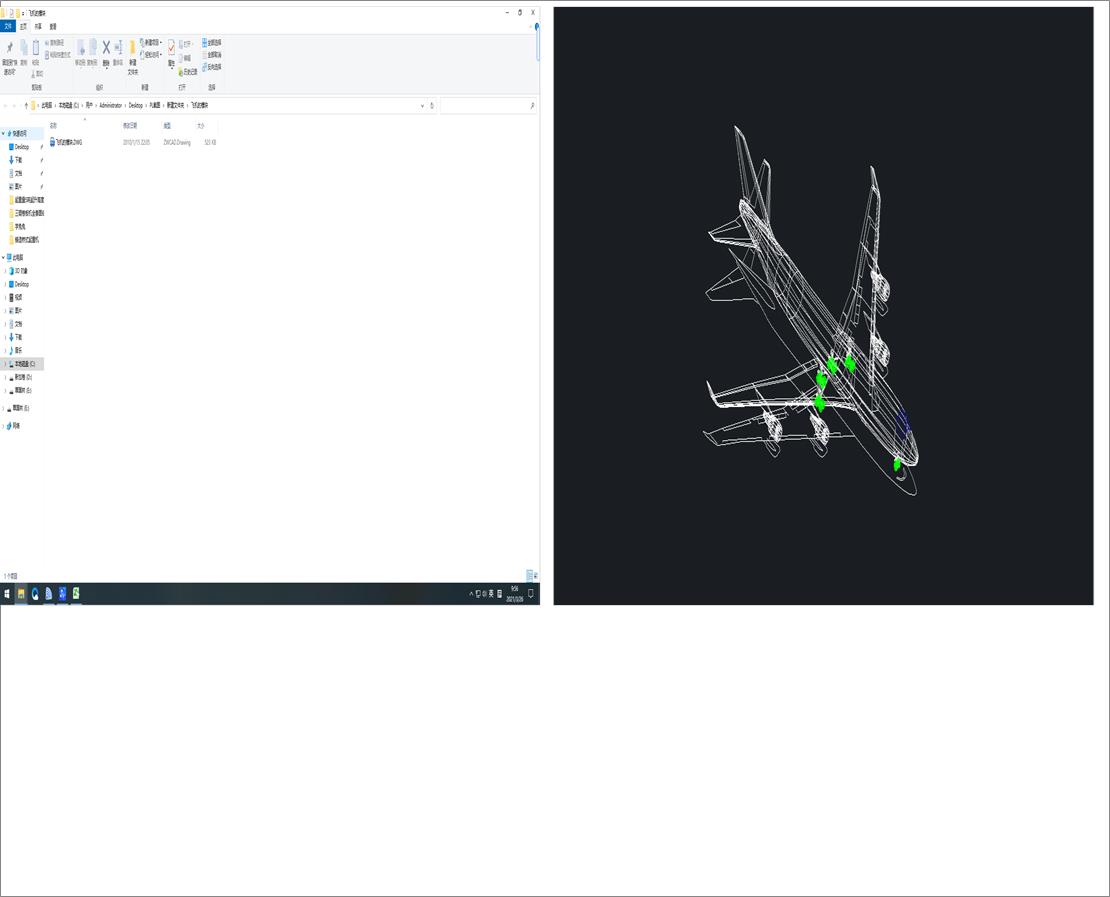The width and height of the screenshot is (1110, 897).
Task: Switch to the Share (共享) ribbon tab
Action: (x=38, y=26)
